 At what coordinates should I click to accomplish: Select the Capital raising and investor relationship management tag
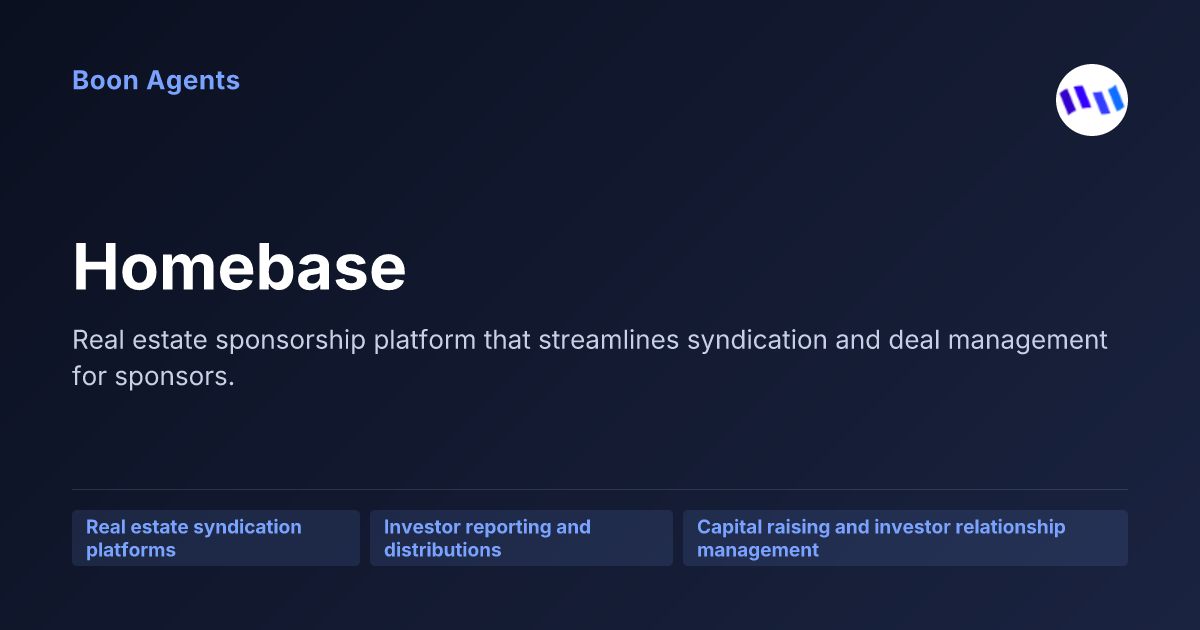point(905,538)
